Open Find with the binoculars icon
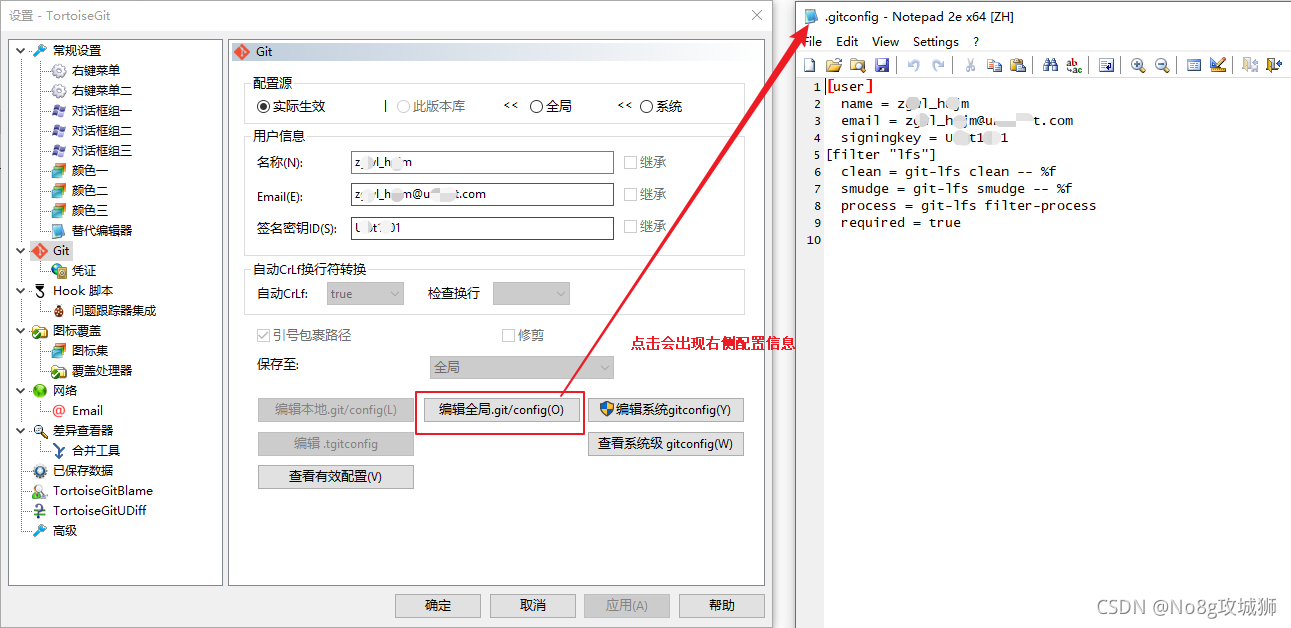 click(1050, 65)
